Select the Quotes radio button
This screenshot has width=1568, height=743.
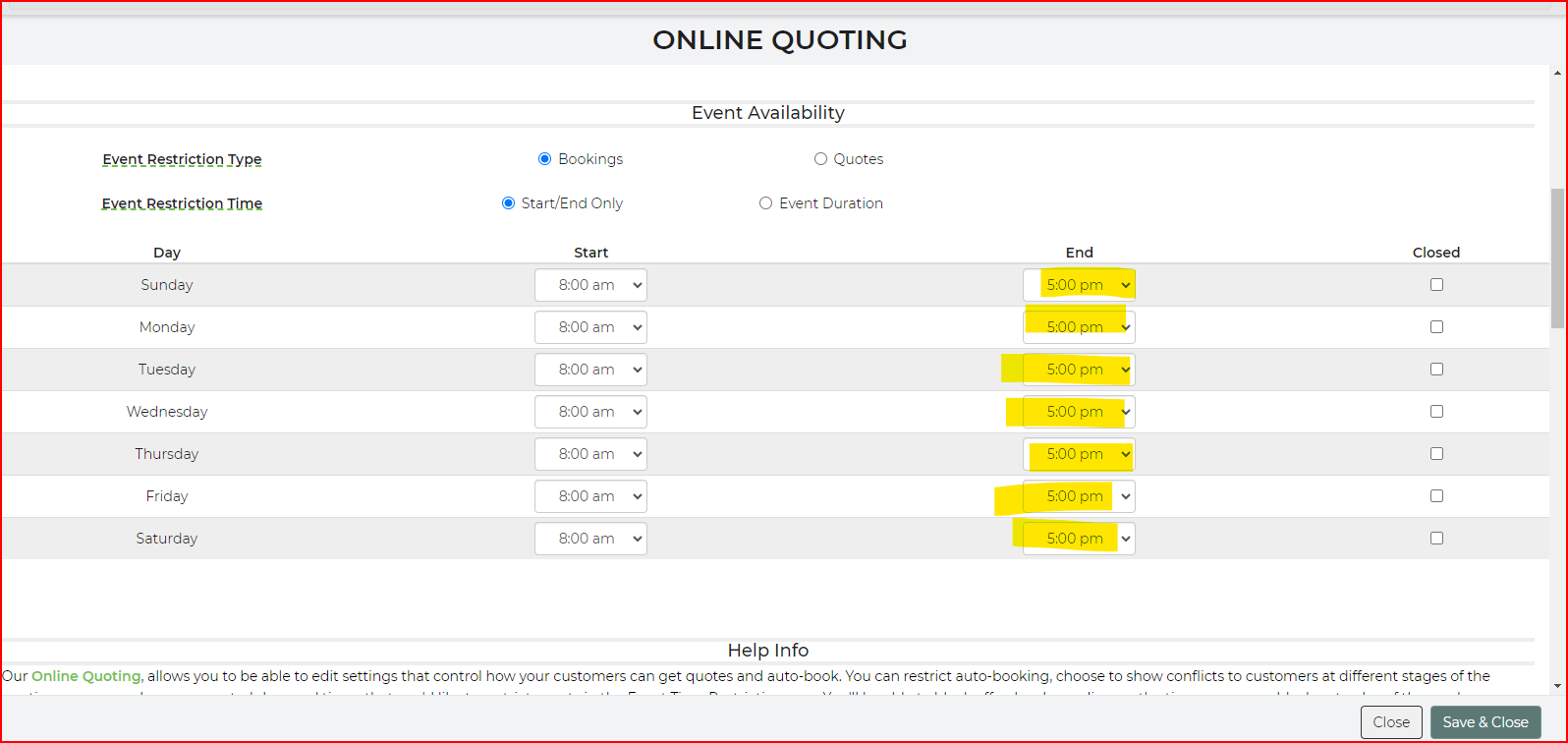820,159
